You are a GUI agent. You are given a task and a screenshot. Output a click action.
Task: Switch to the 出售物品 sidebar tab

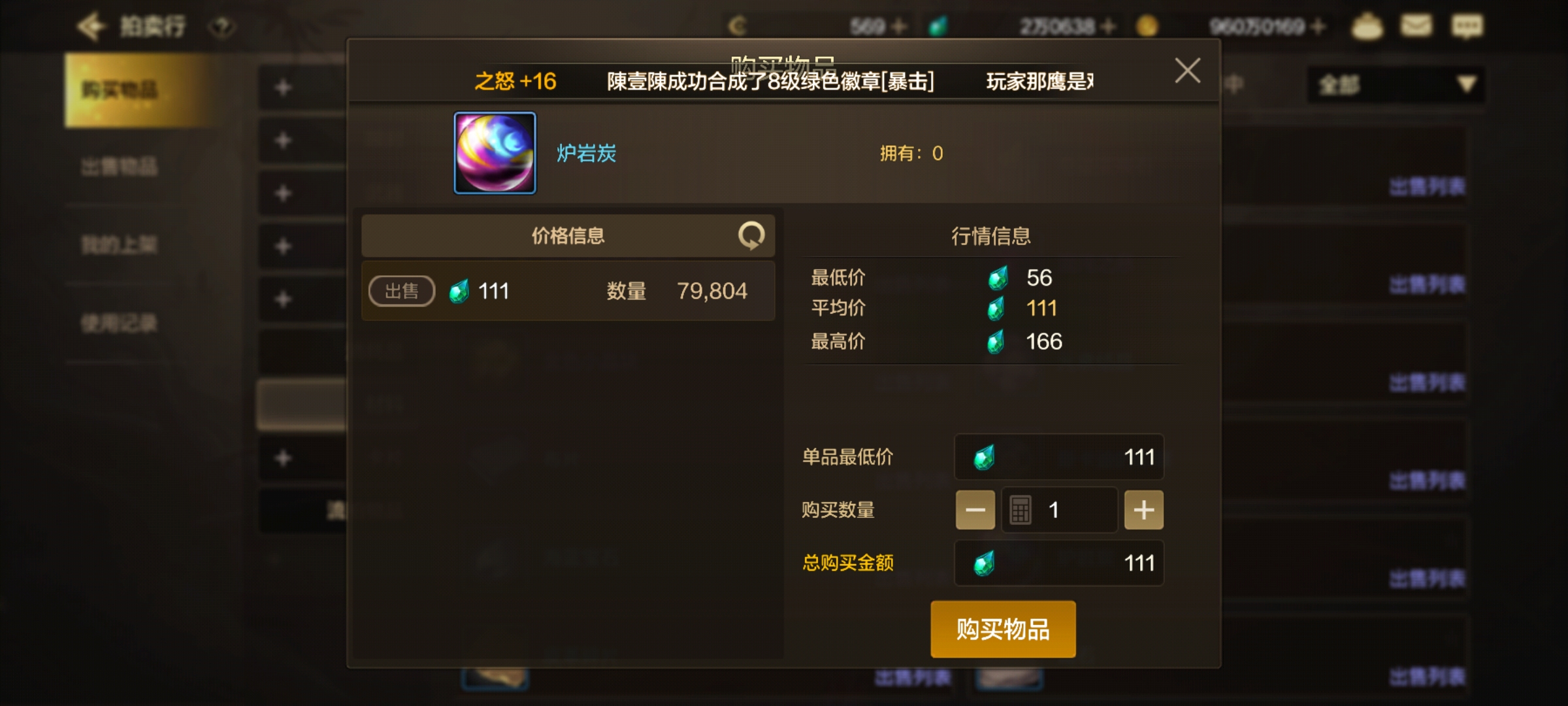(120, 167)
